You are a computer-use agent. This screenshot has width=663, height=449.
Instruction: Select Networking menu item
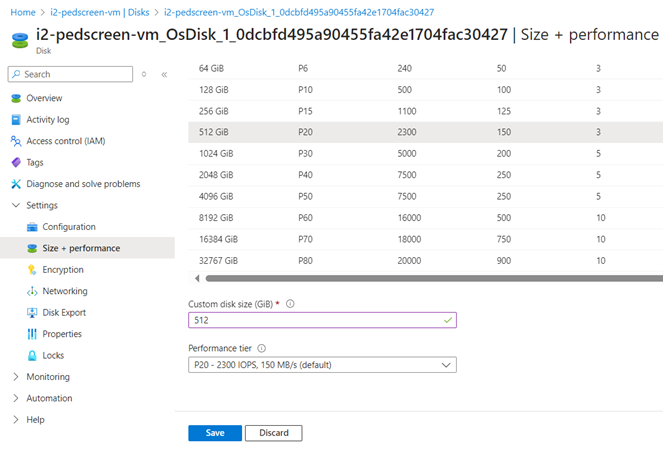click(x=65, y=291)
